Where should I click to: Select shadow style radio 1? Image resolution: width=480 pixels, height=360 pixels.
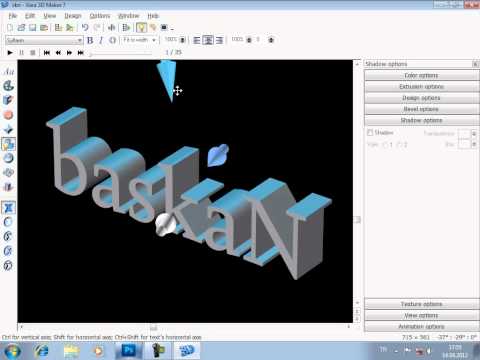pyautogui.click(x=386, y=145)
